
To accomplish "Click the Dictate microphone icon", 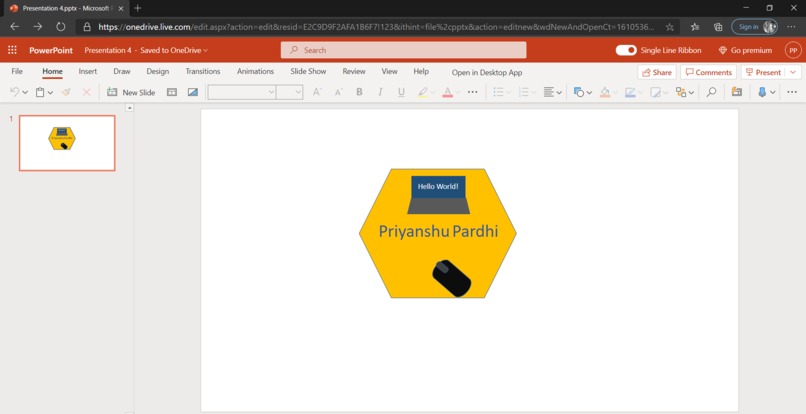I will [x=762, y=92].
